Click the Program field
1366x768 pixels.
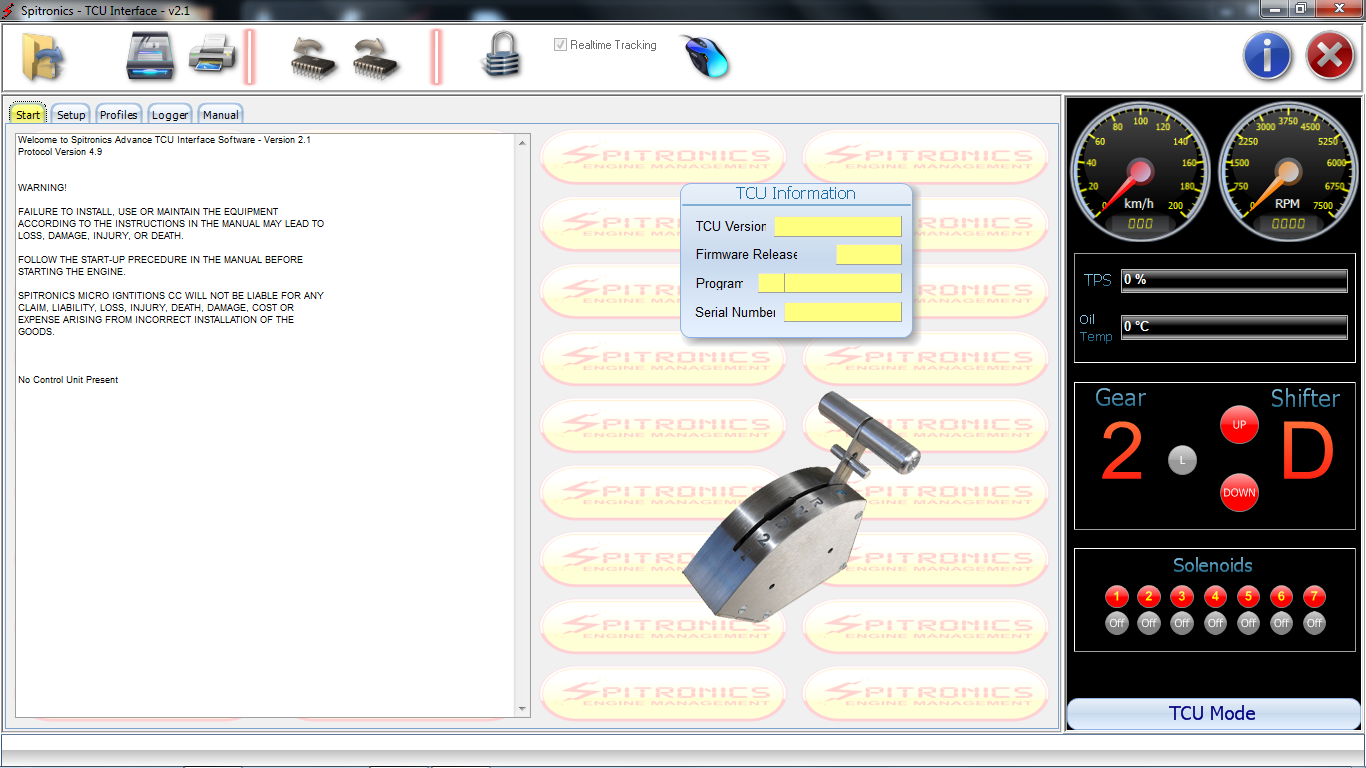pyautogui.click(x=830, y=283)
